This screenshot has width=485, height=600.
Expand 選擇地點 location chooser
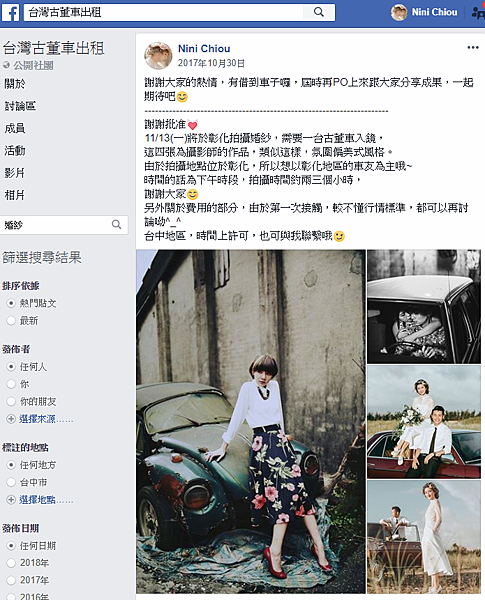(x=46, y=500)
